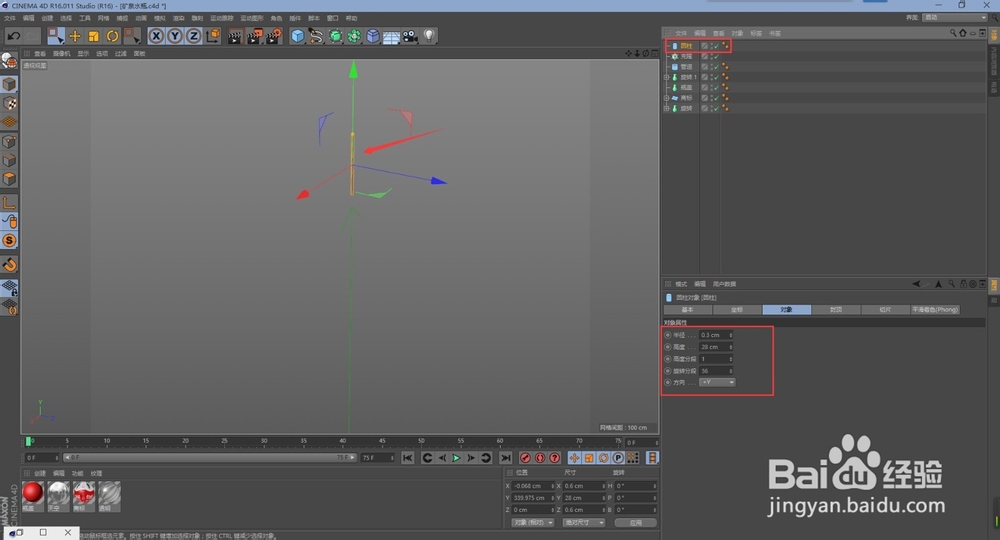Open 帮助 menu in the menu bar
Image resolution: width=1000 pixels, height=540 pixels.
pyautogui.click(x=351, y=18)
